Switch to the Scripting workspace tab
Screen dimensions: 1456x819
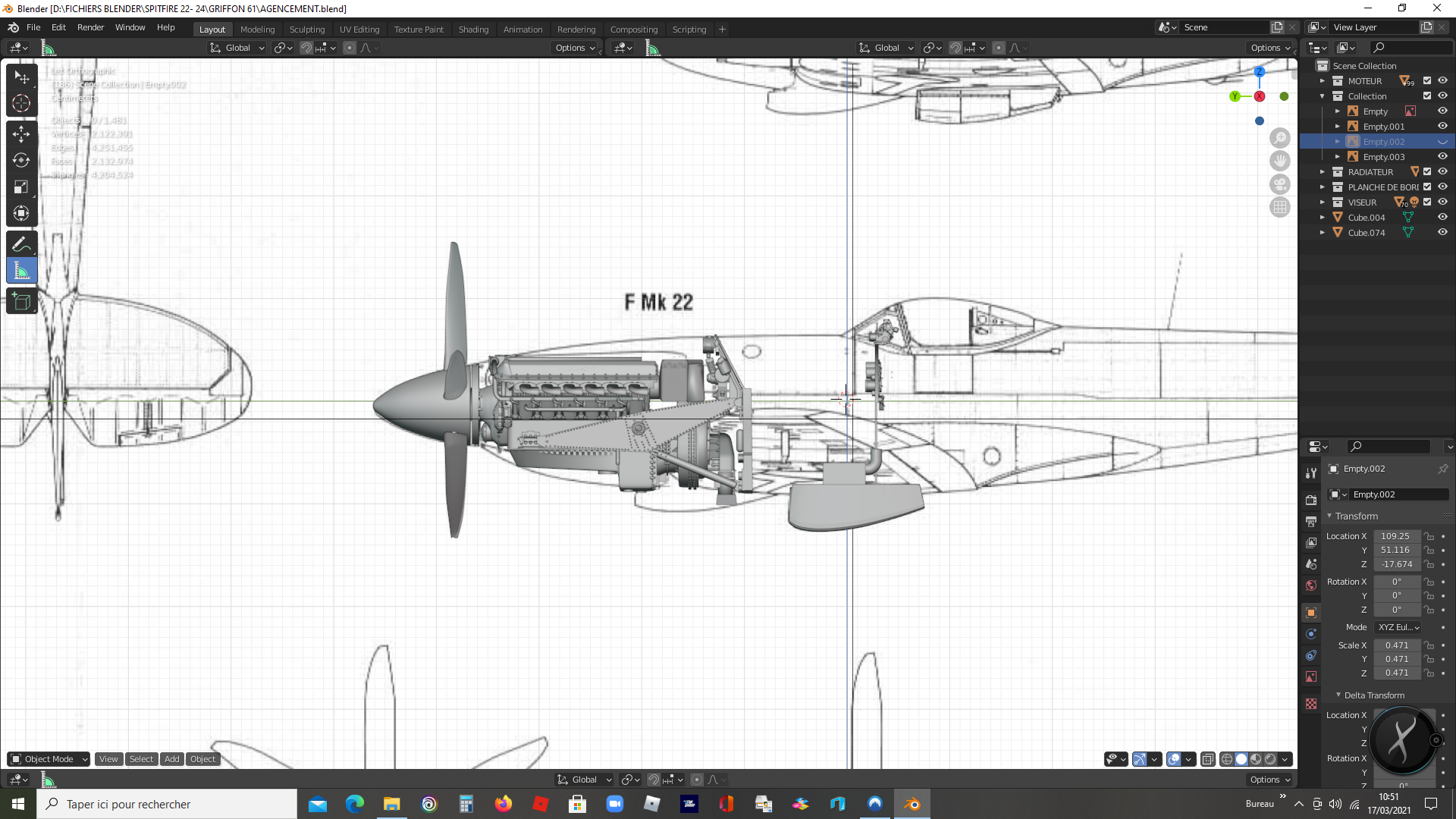pos(689,30)
